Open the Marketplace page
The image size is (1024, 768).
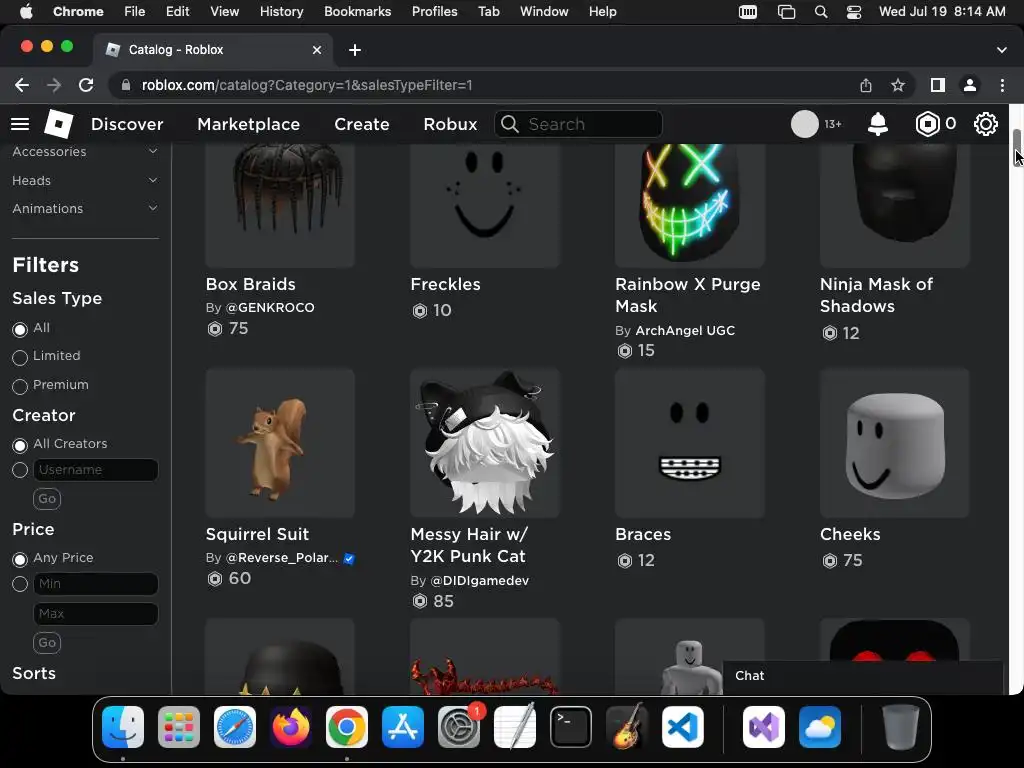(248, 124)
